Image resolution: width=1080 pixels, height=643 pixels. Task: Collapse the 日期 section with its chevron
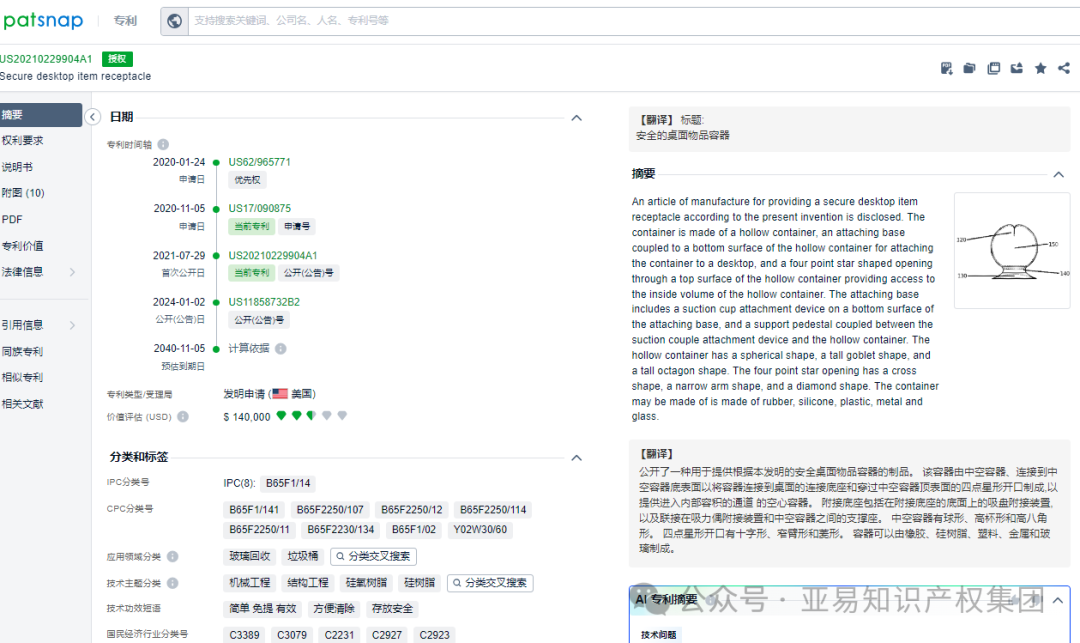(x=577, y=117)
